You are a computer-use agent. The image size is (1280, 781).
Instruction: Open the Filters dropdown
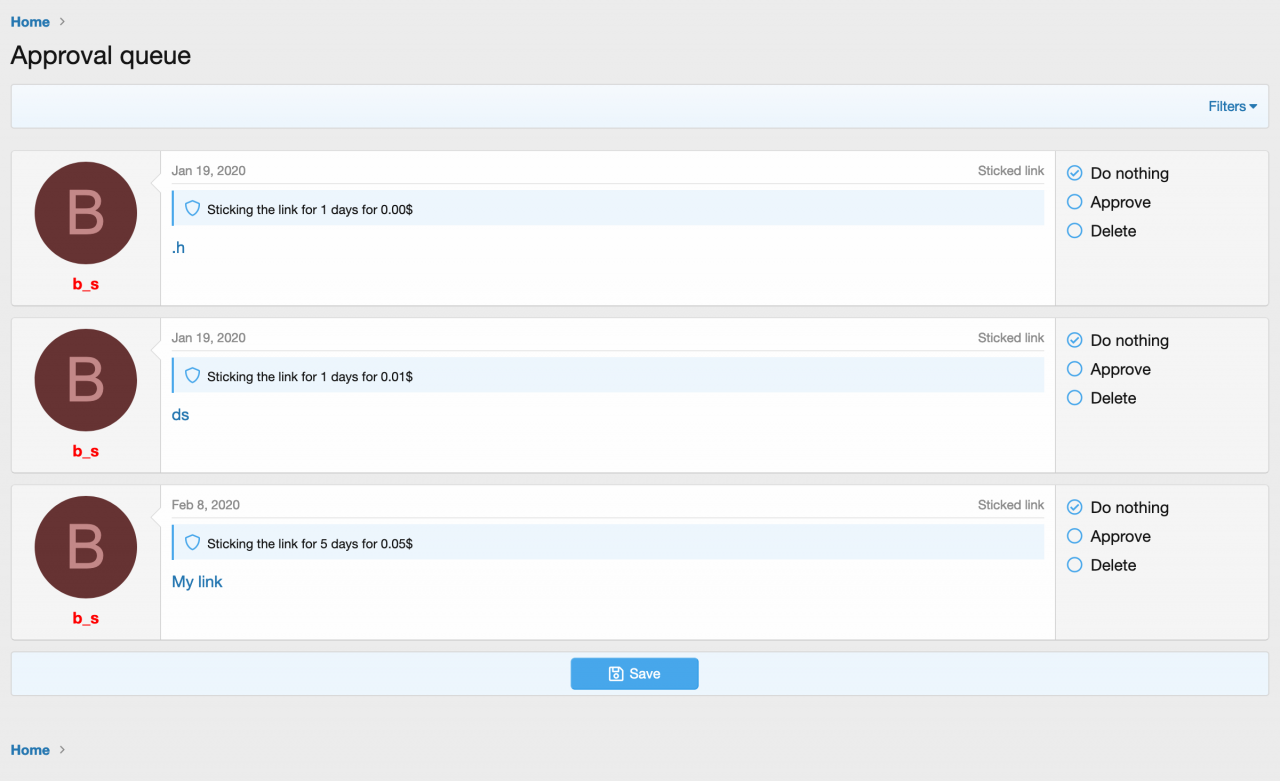[x=1232, y=106]
